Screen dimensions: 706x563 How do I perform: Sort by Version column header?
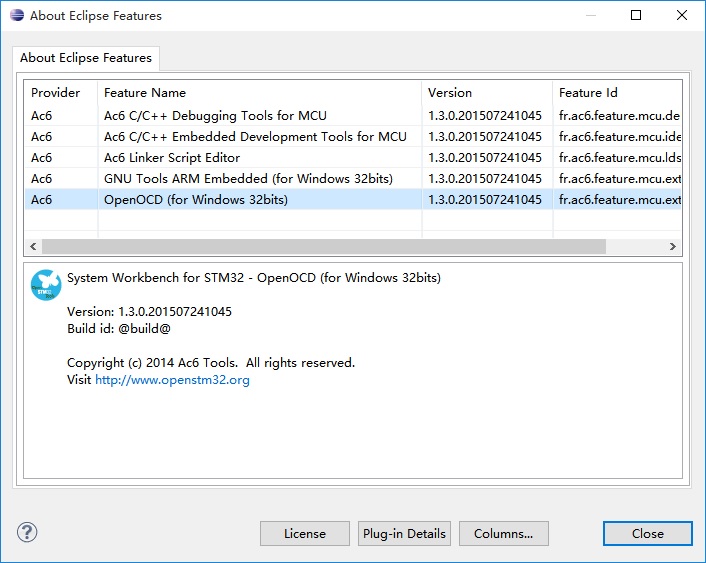coord(487,93)
